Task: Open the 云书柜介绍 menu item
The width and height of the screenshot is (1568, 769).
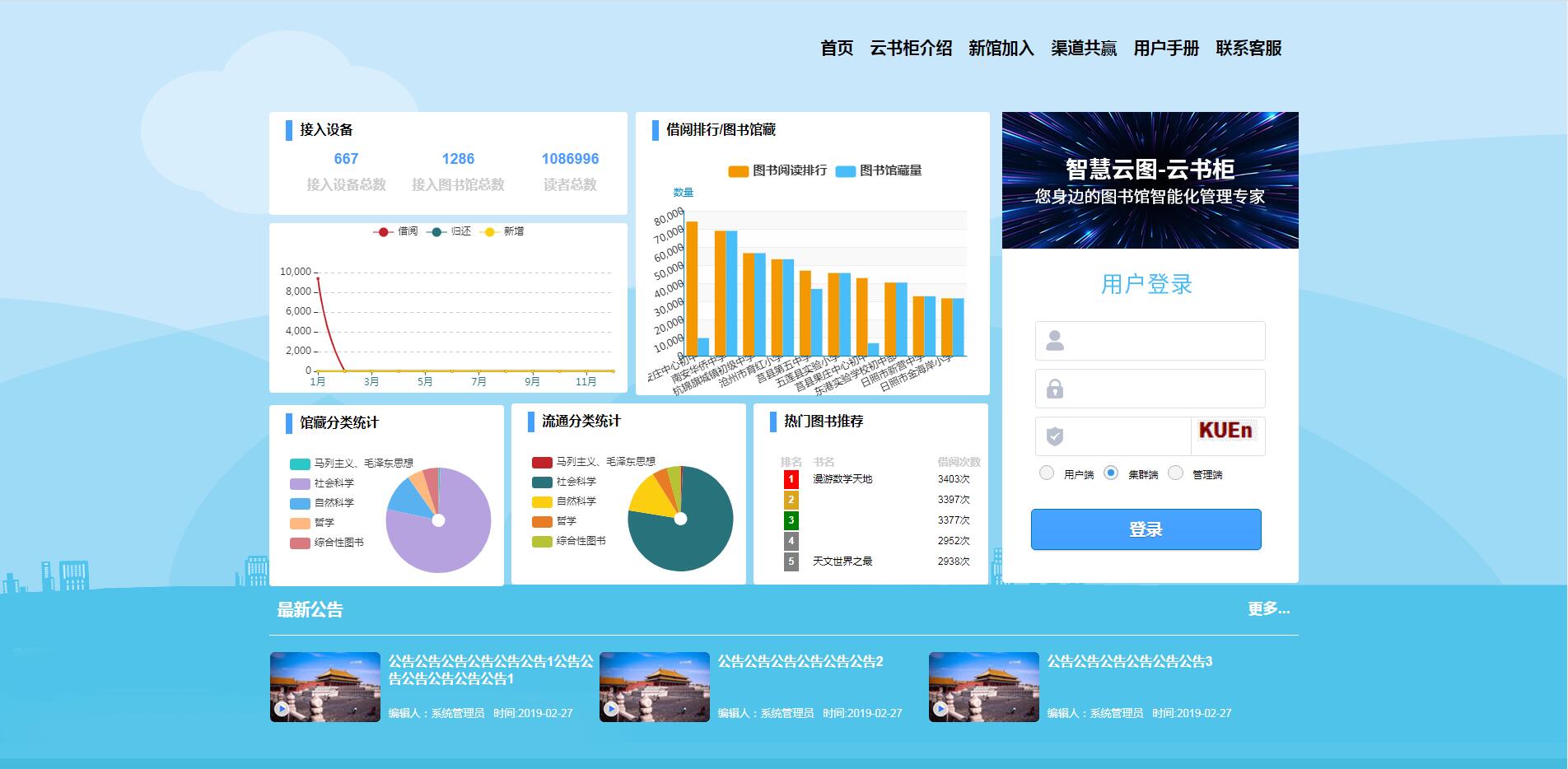Action: 911,49
